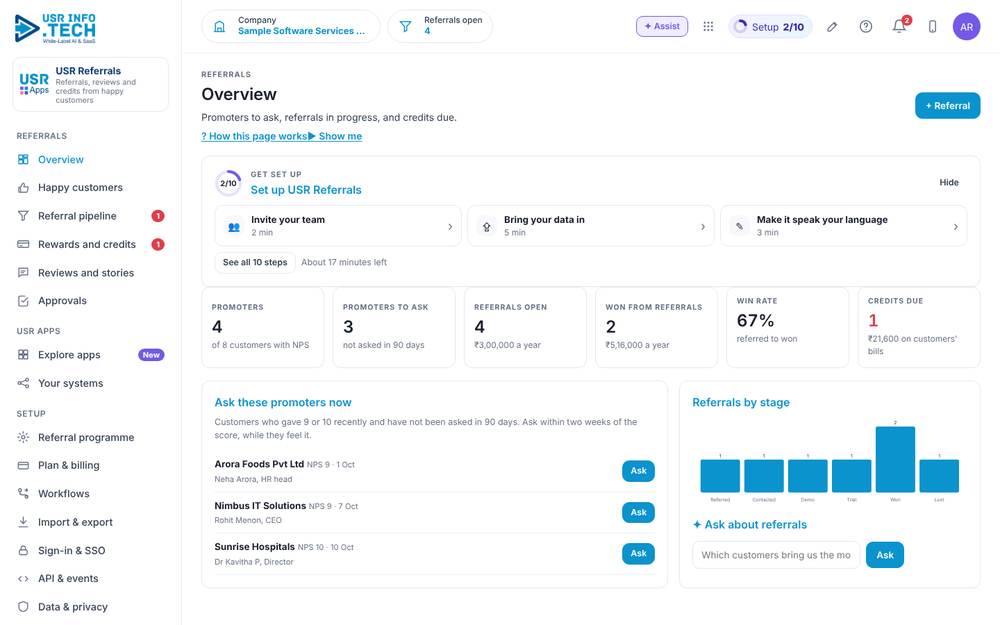This screenshot has height=625, width=1000.
Task: Click the Workflows branch icon
Action: [23, 494]
